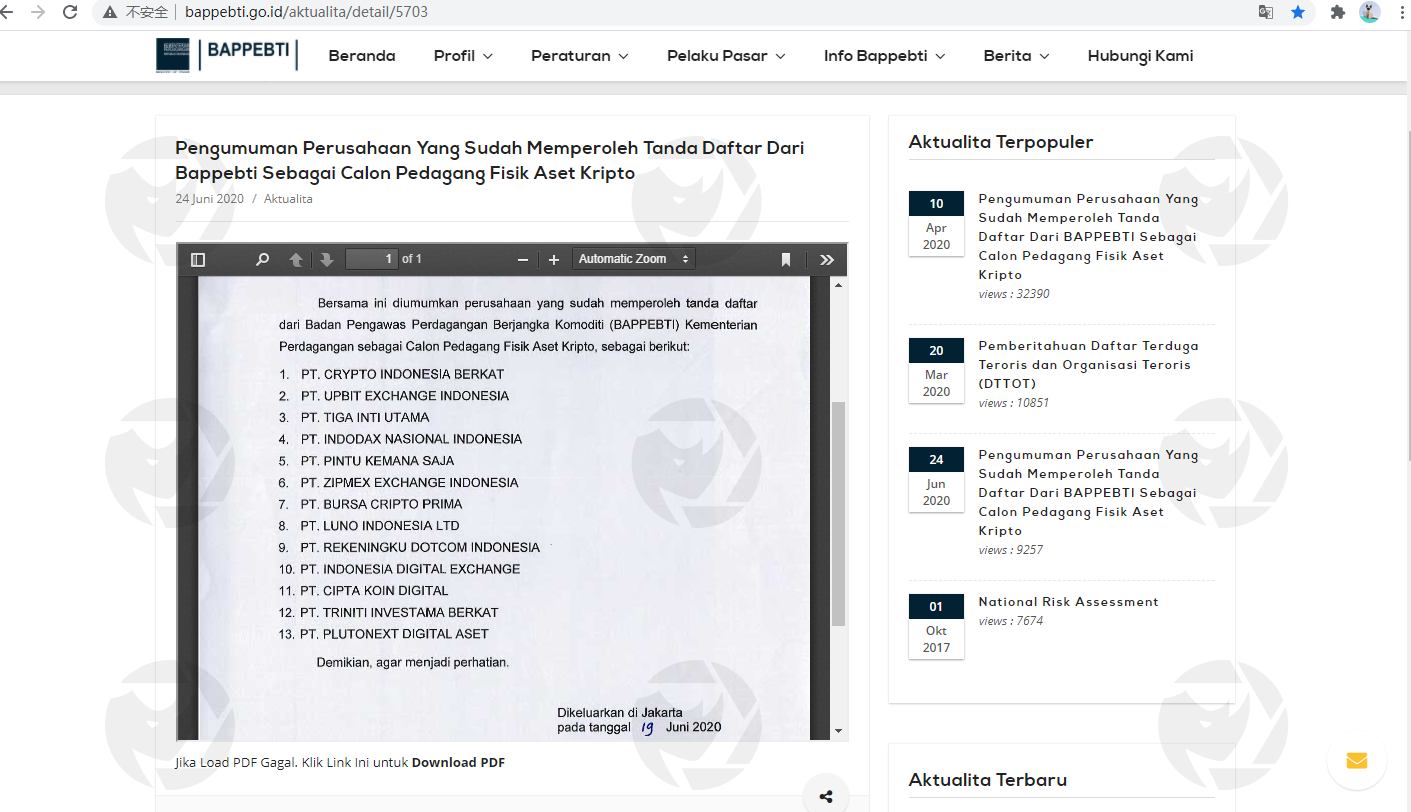Zoom out the PDF with minus
The height and width of the screenshot is (812, 1411).
point(522,260)
